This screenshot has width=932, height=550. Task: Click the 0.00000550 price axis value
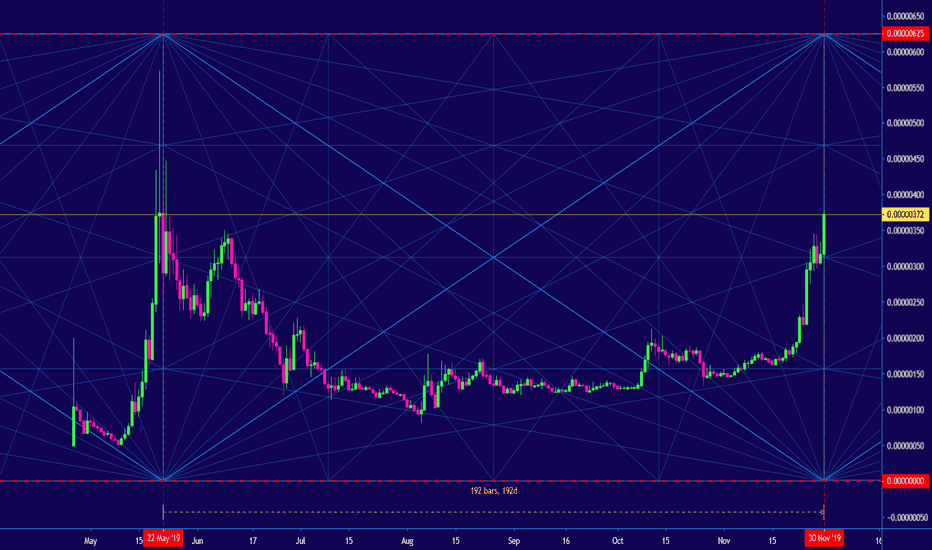(906, 88)
